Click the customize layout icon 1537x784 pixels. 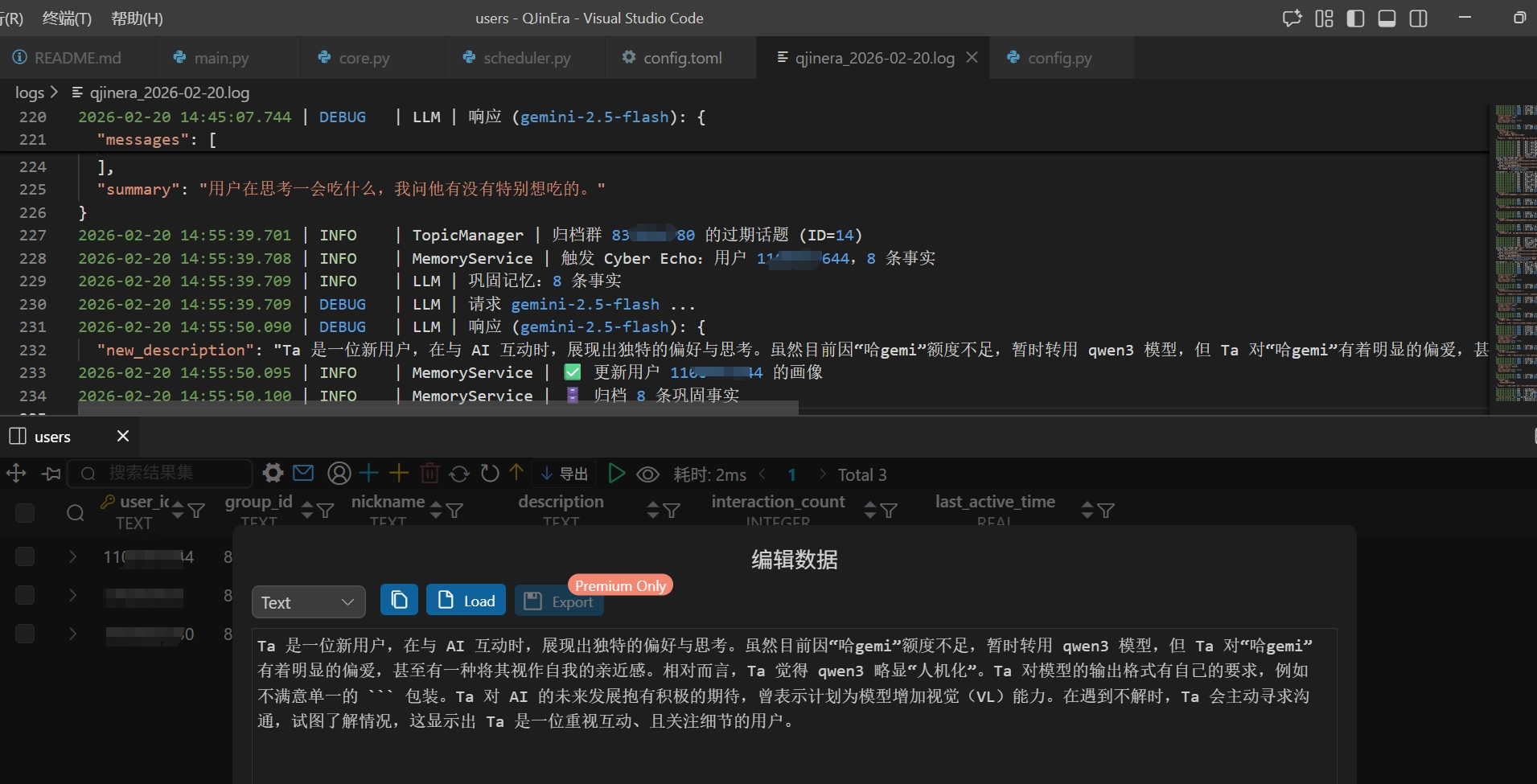[1324, 18]
